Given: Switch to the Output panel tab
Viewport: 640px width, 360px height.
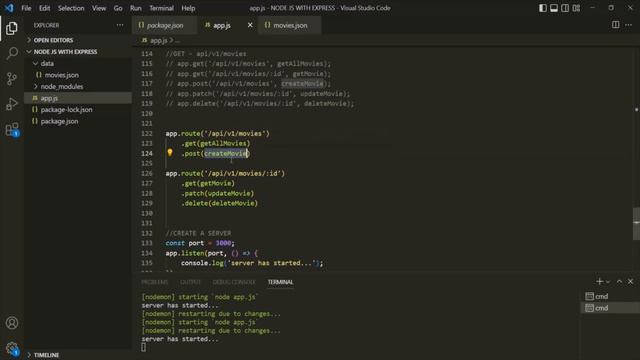Looking at the screenshot, I should [x=190, y=282].
